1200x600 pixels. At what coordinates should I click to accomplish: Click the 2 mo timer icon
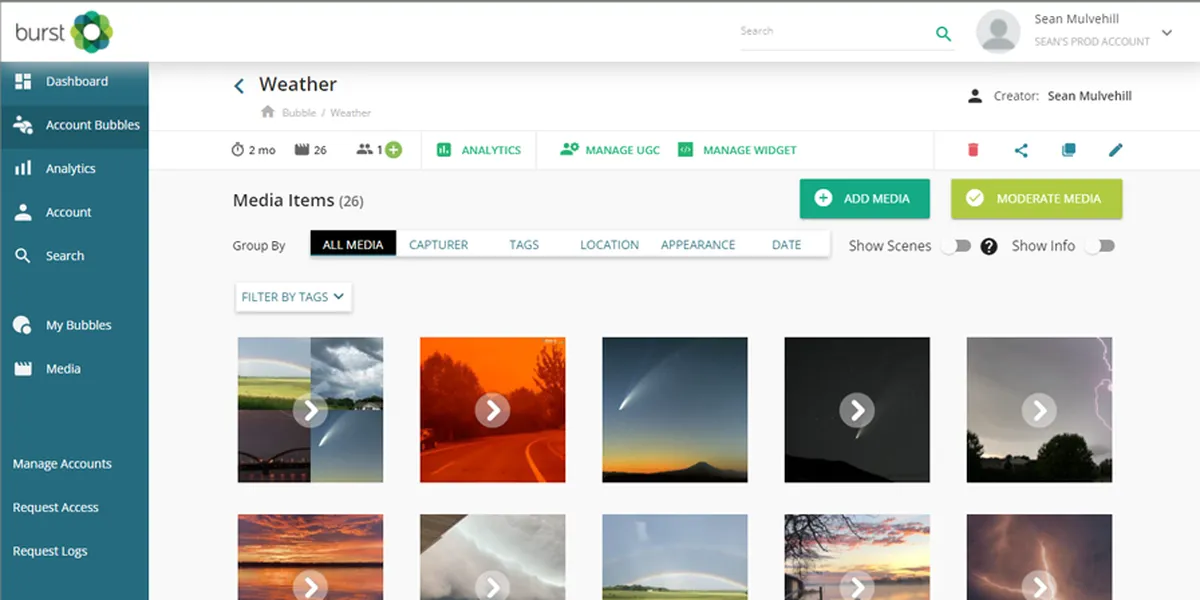click(238, 150)
